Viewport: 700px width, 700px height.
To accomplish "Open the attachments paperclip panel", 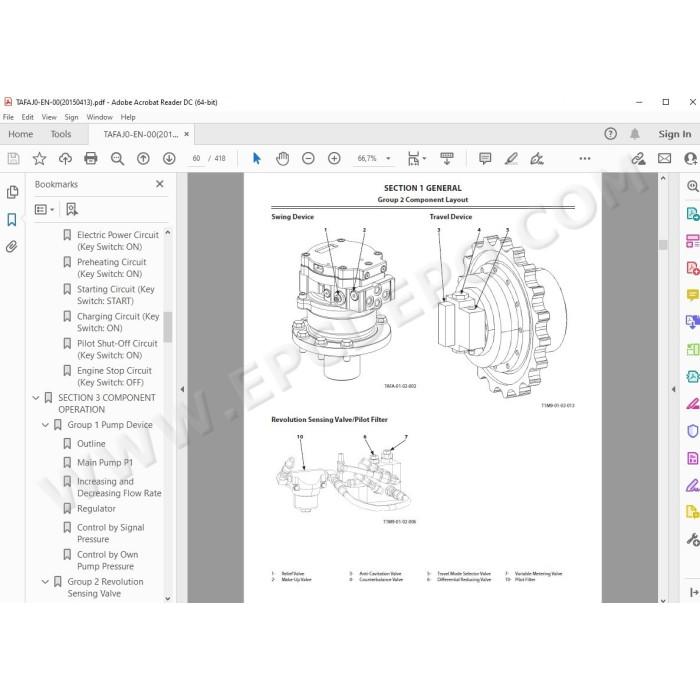I will [x=12, y=246].
